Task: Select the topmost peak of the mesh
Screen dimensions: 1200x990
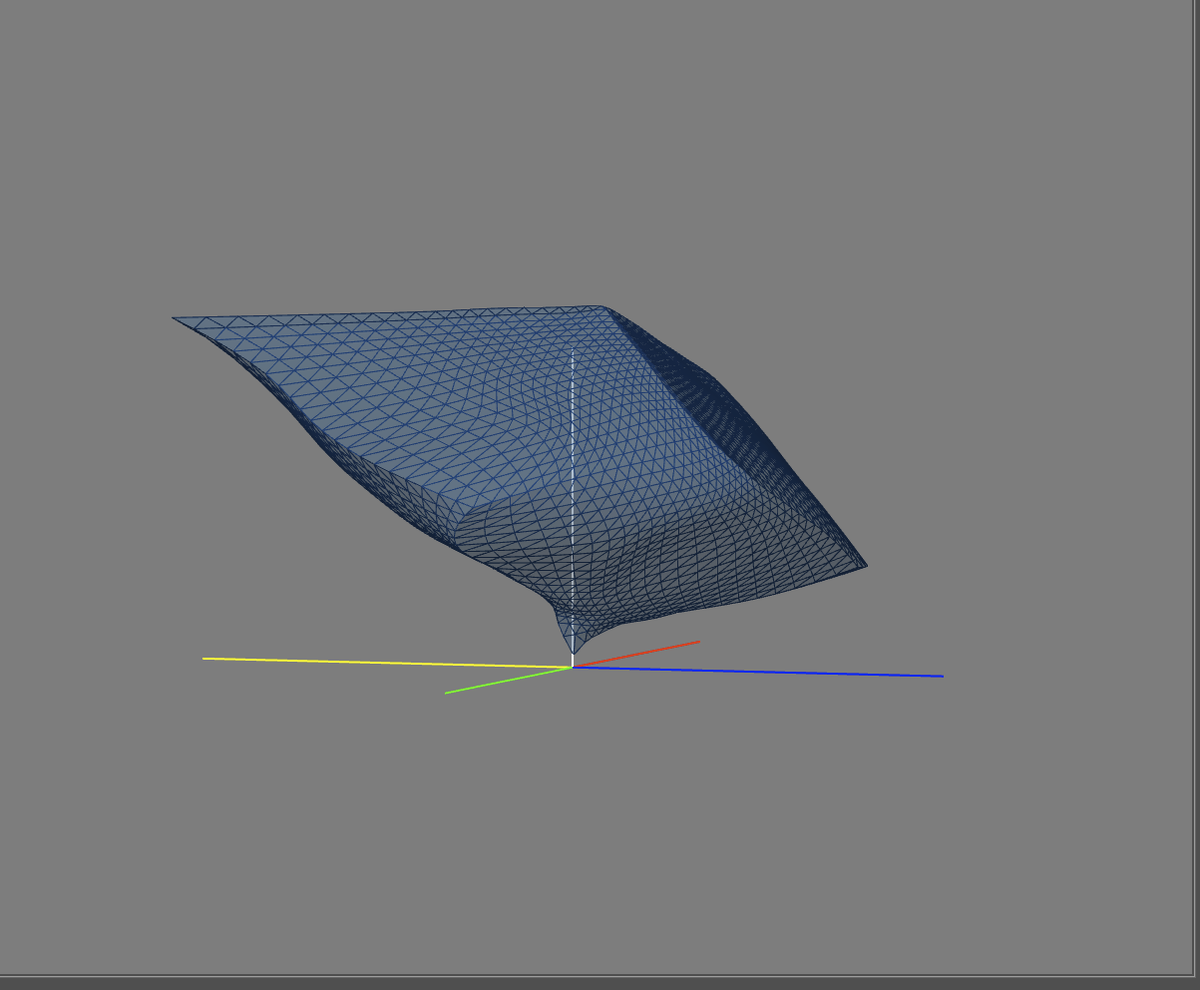Action: (x=598, y=307)
